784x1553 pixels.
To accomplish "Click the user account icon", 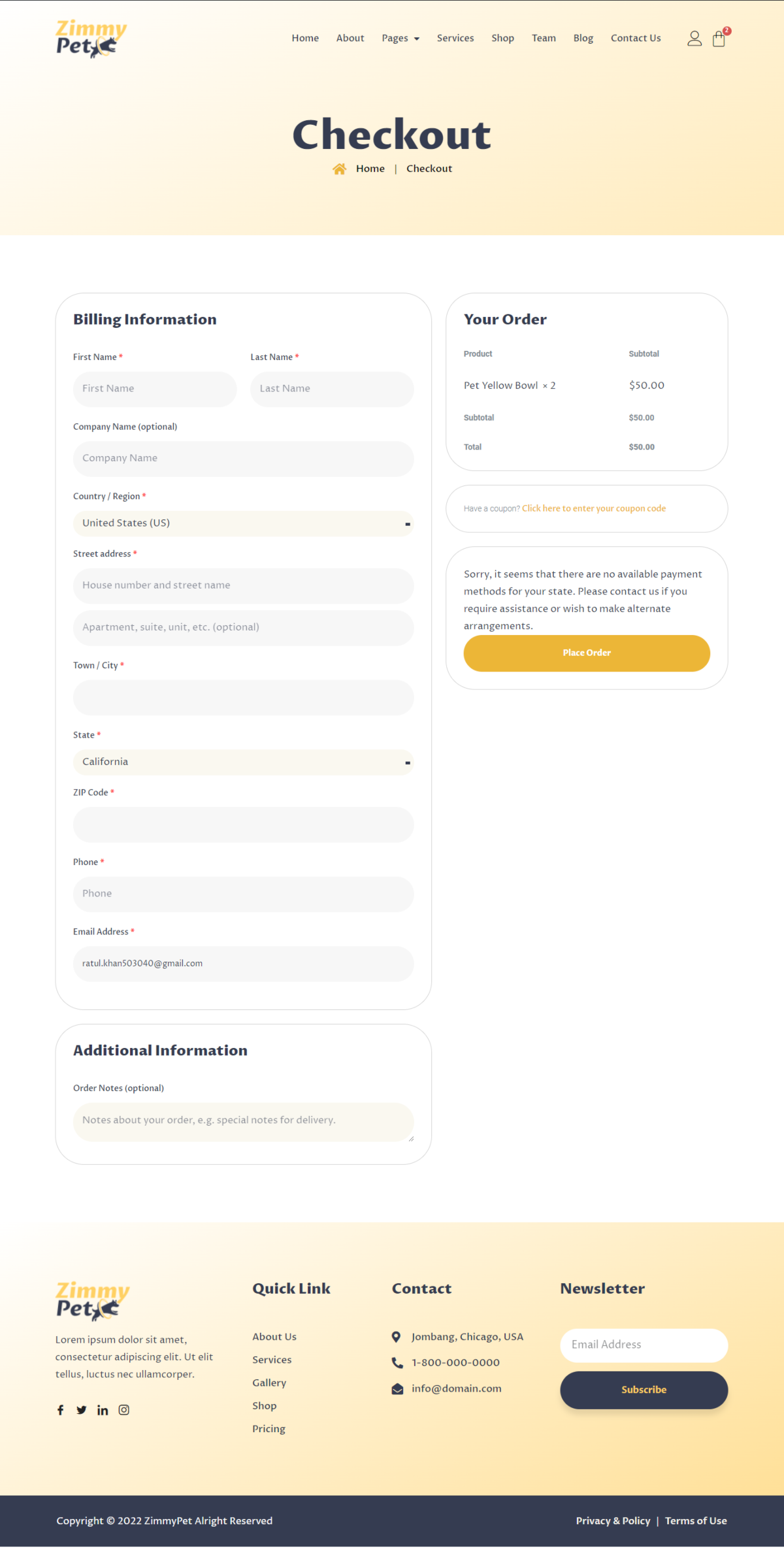I will pos(694,39).
